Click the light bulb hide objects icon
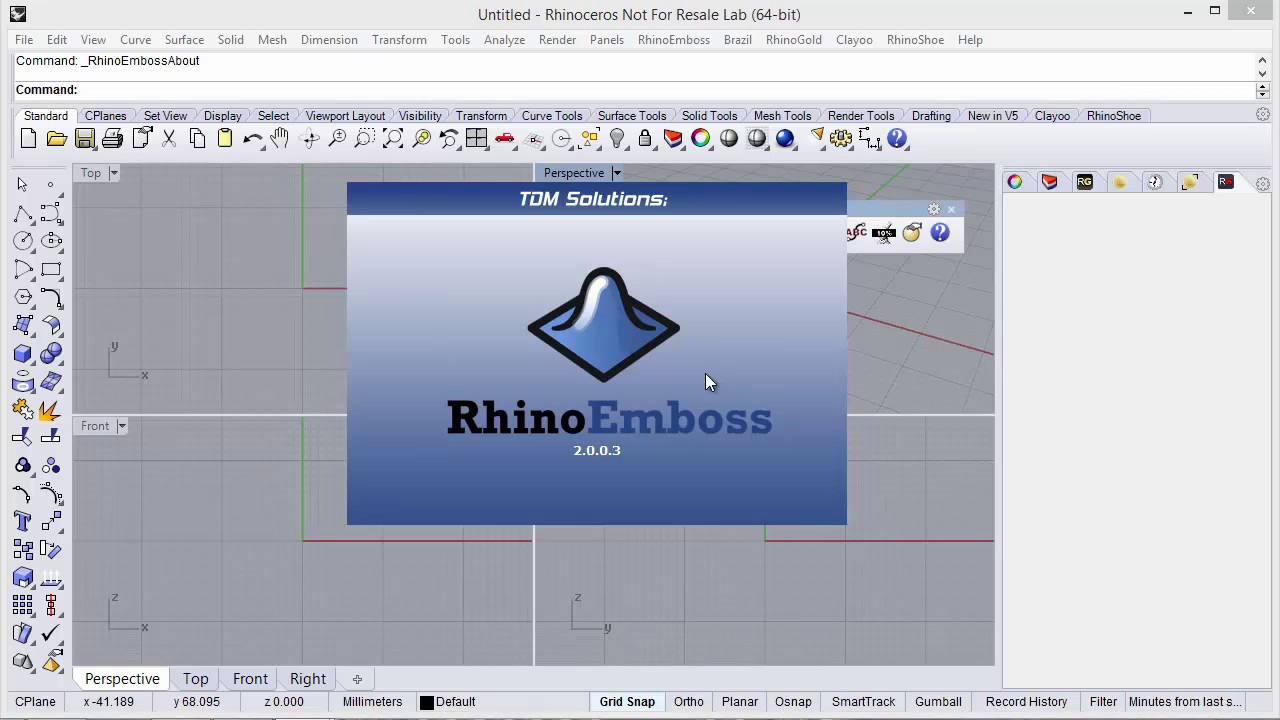This screenshot has height=720, width=1280. [617, 139]
